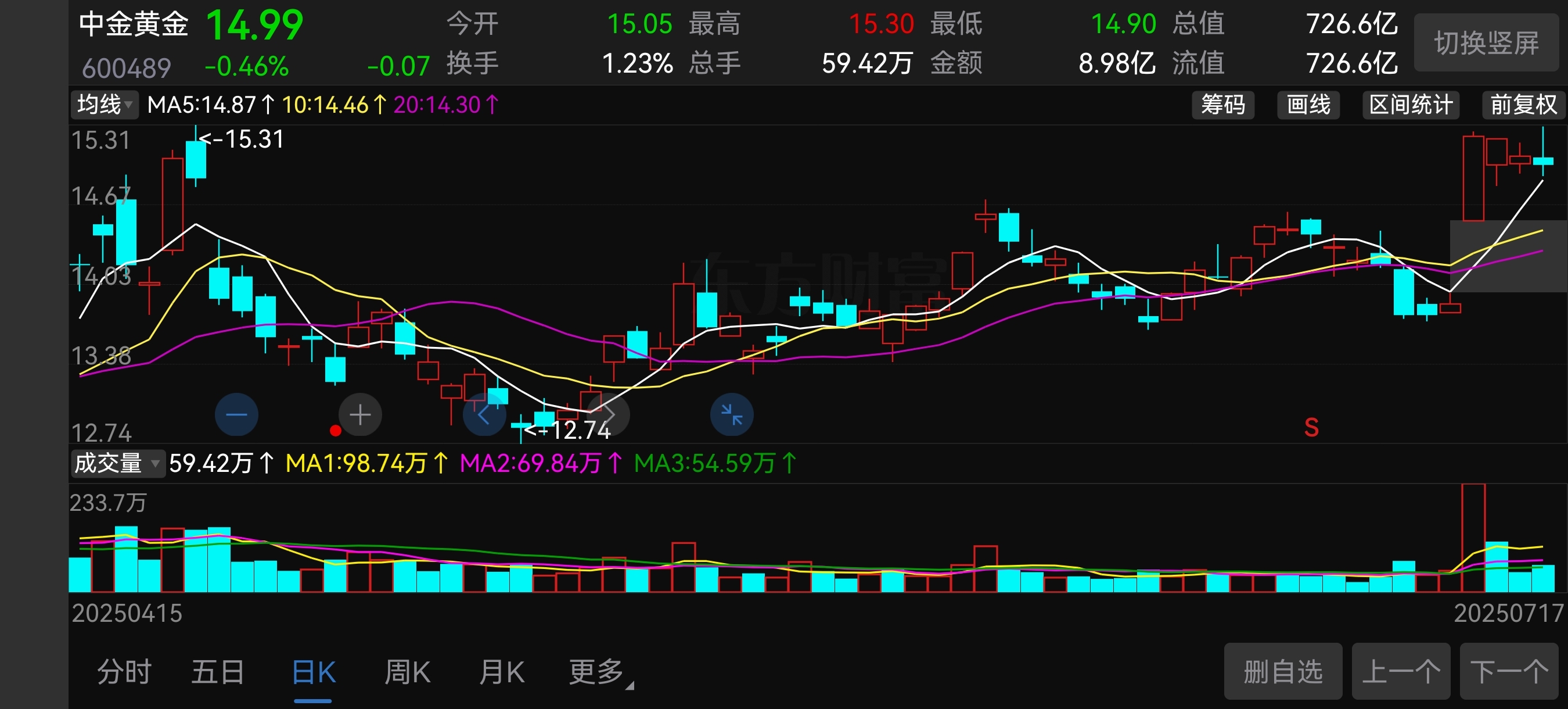
Task: Tap 删自选 to remove from watchlist
Action: pos(1283,671)
